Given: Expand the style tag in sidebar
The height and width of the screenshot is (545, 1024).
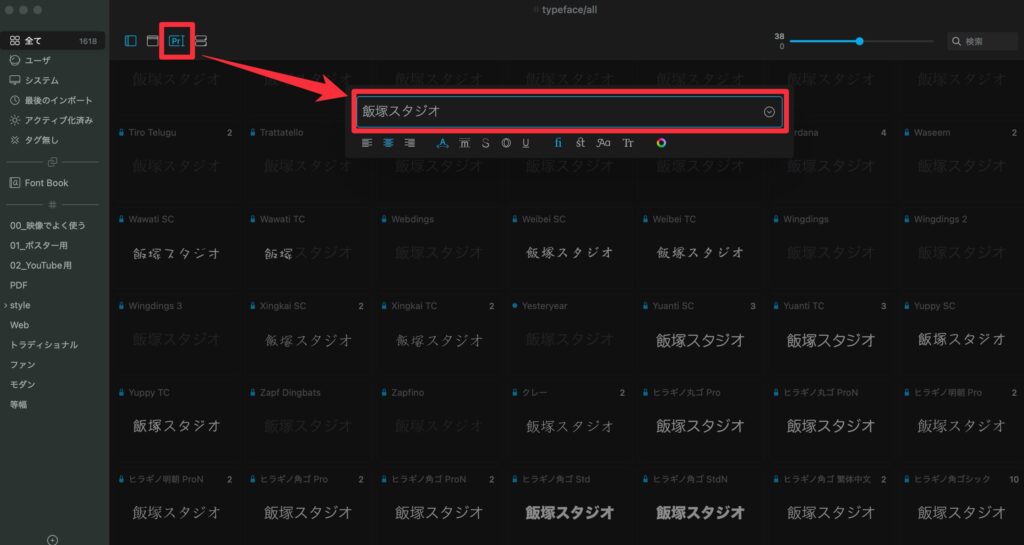Looking at the screenshot, I should (x=5, y=305).
